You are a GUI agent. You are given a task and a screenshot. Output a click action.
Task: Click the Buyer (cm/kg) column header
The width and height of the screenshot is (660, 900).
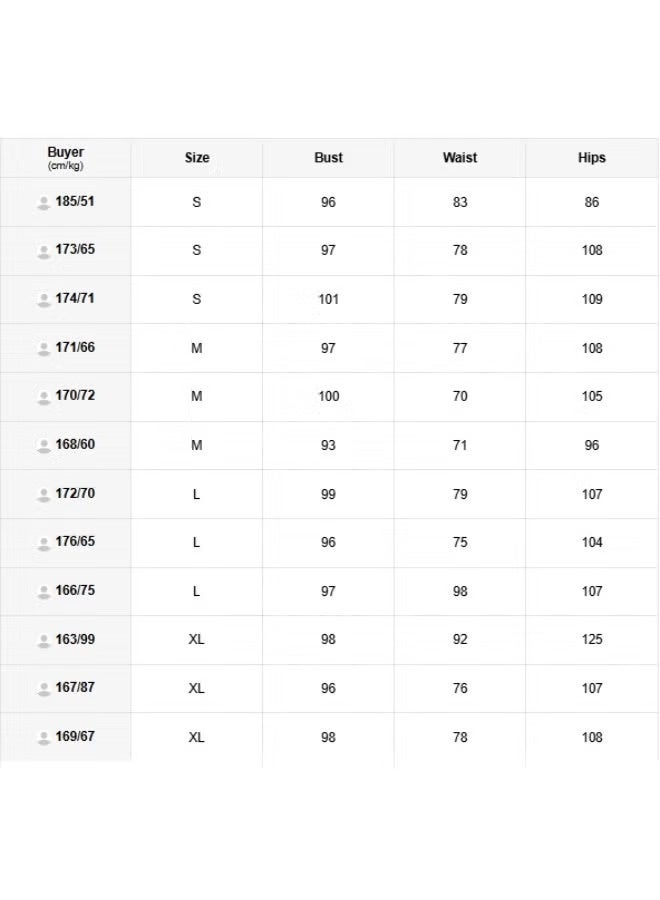point(65,158)
